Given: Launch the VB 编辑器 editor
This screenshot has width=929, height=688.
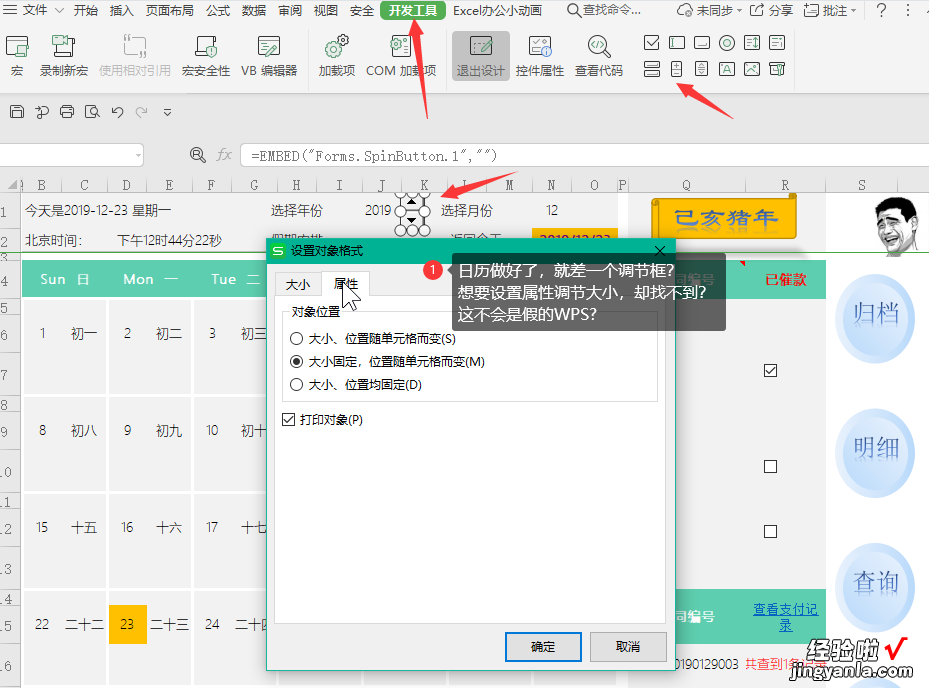Looking at the screenshot, I should [269, 55].
